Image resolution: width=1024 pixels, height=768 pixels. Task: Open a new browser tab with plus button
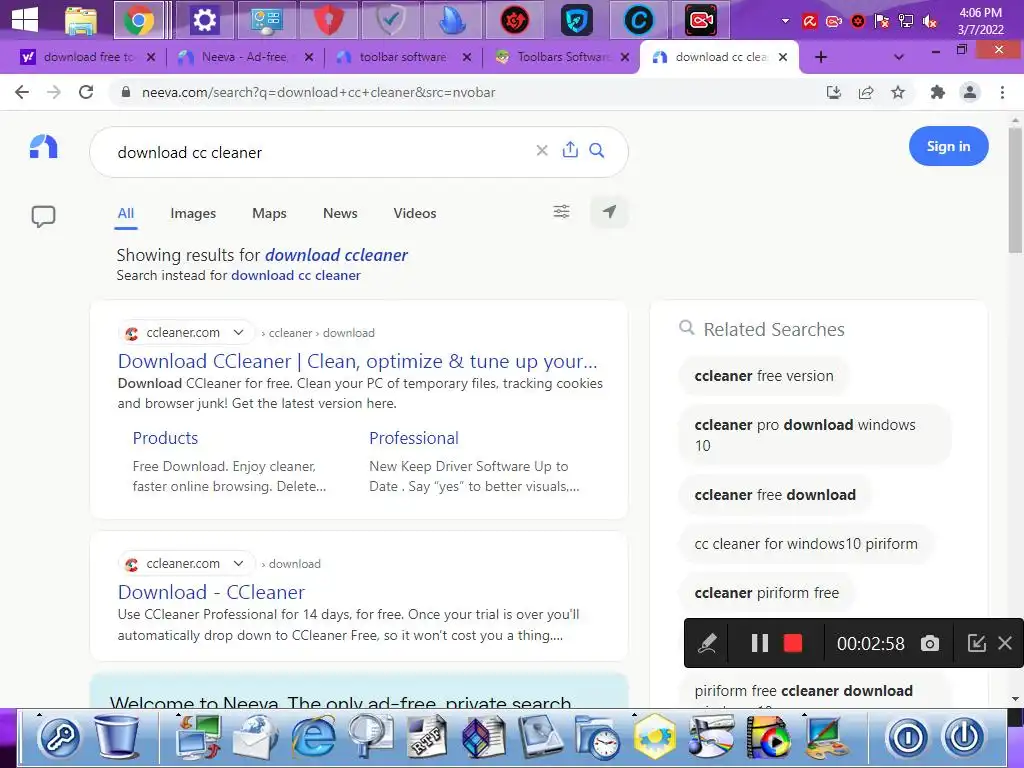(821, 57)
